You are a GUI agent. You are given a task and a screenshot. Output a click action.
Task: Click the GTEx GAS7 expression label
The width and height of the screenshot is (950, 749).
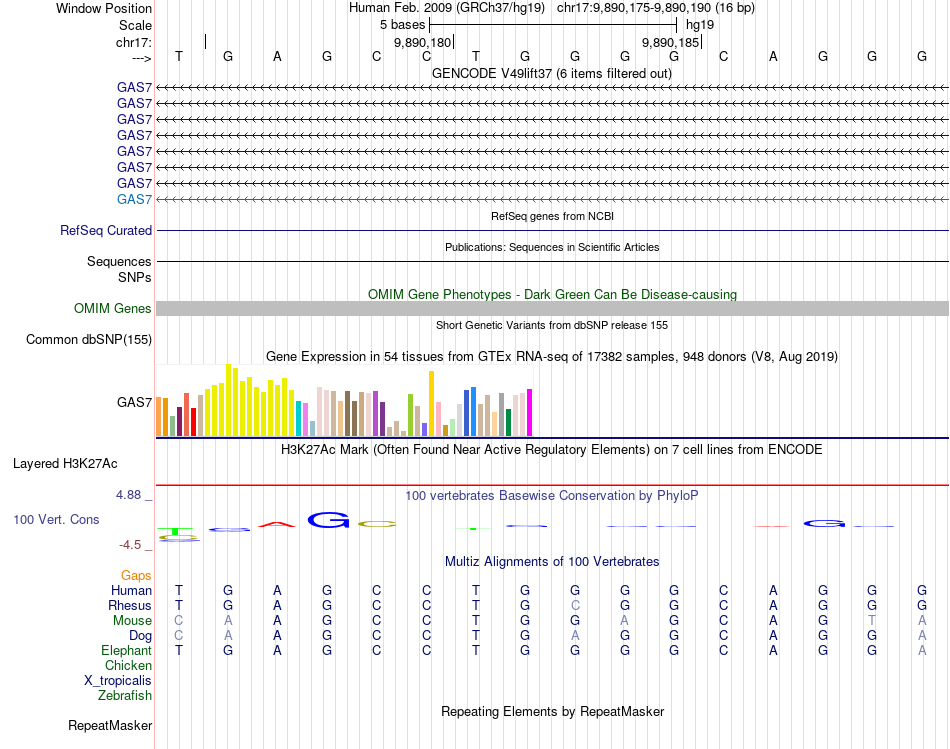coord(134,402)
